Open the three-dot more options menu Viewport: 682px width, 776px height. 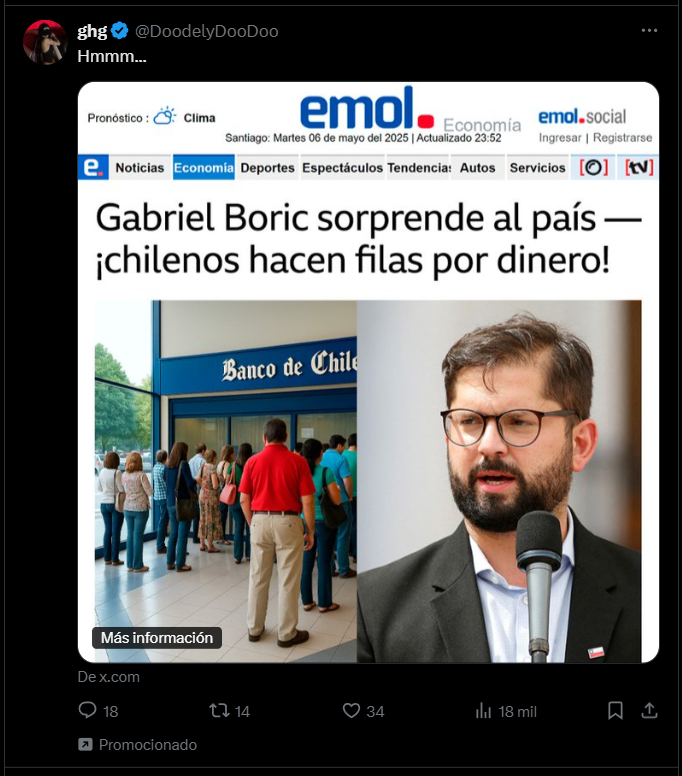coord(649,31)
